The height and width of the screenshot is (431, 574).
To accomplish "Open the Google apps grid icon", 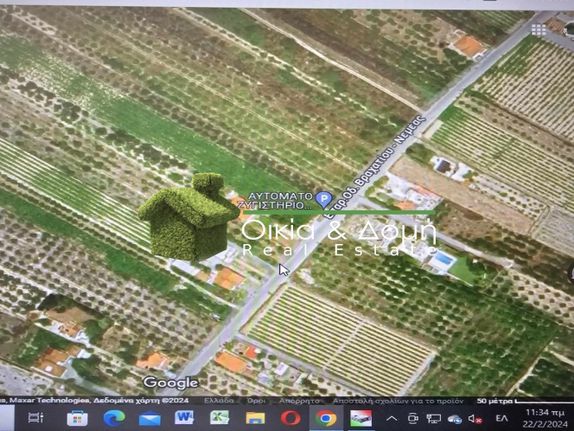I will [x=539, y=30].
